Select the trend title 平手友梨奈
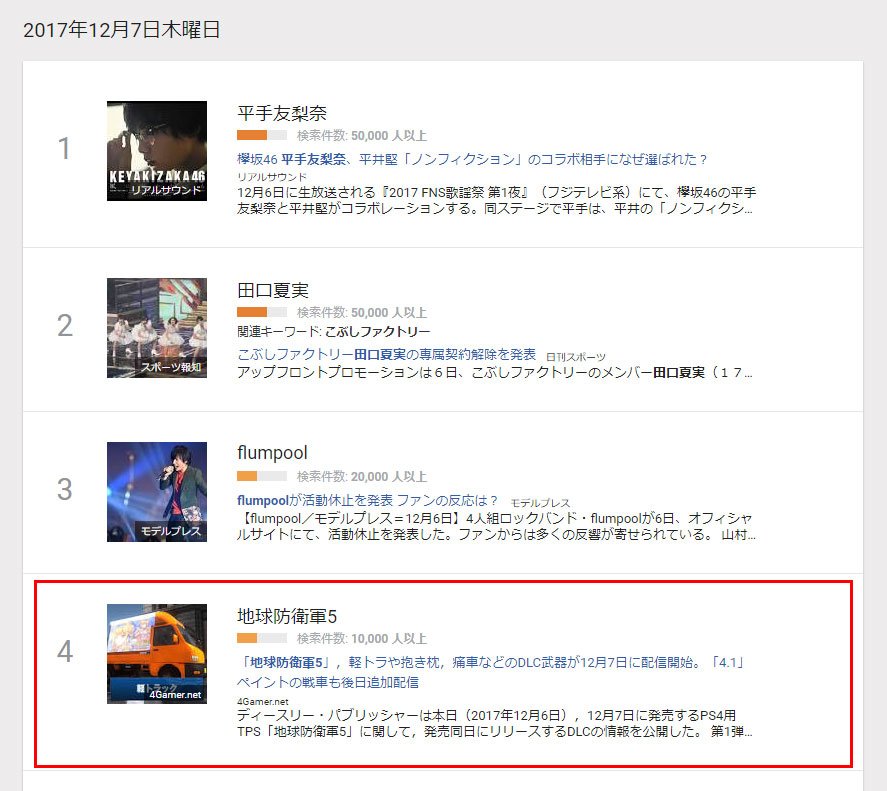887x791 pixels. pyautogui.click(x=282, y=113)
